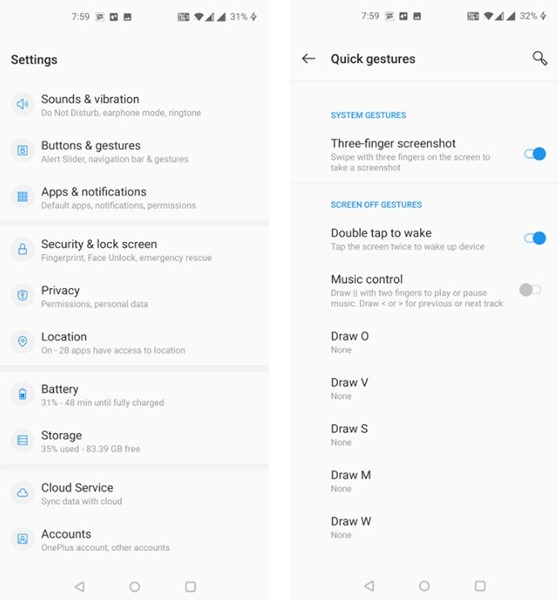The width and height of the screenshot is (559, 600).
Task: Tap the Buttons & gestures icon
Action: click(x=23, y=150)
